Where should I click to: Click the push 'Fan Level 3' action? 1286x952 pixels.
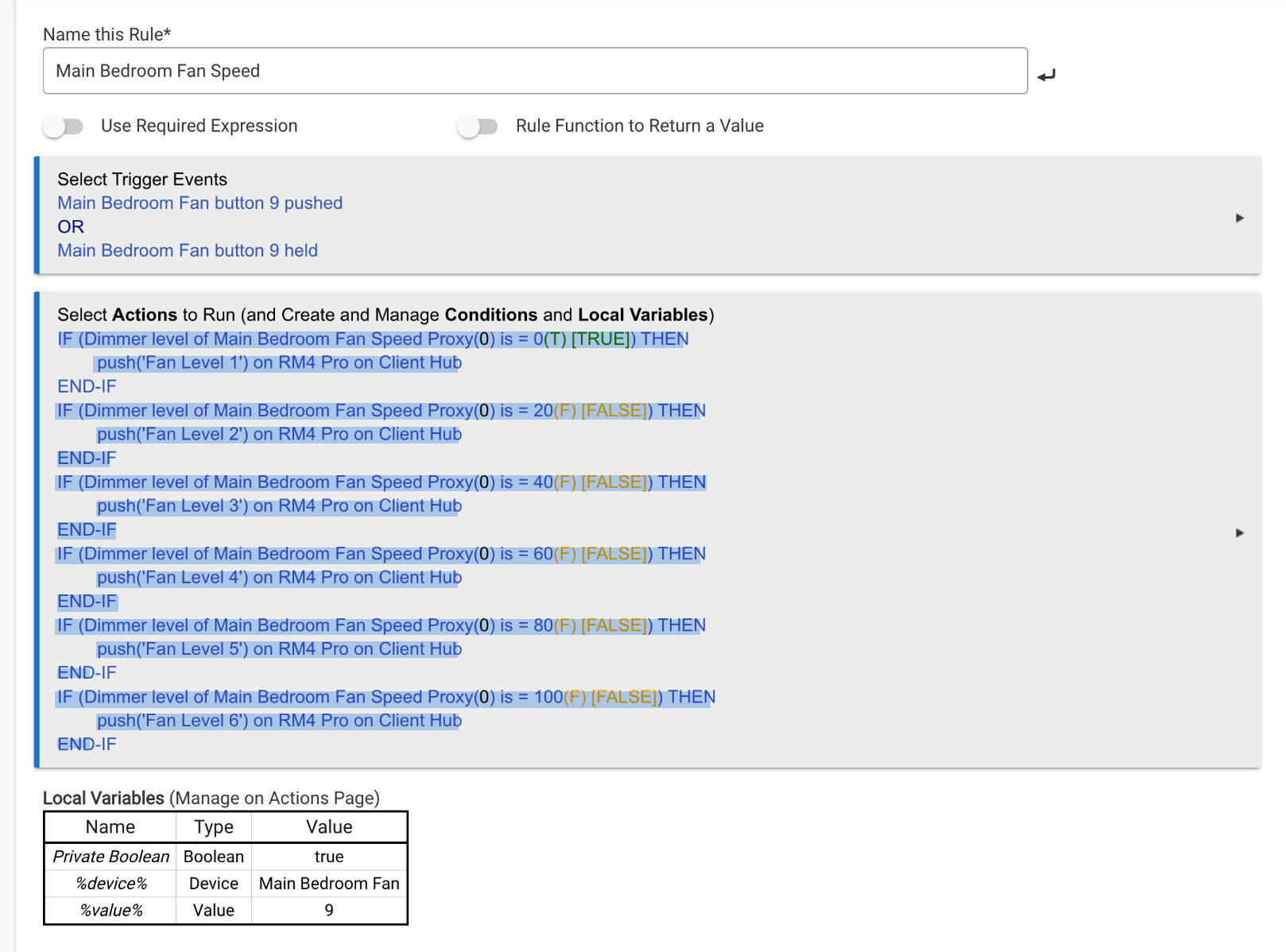(x=279, y=506)
